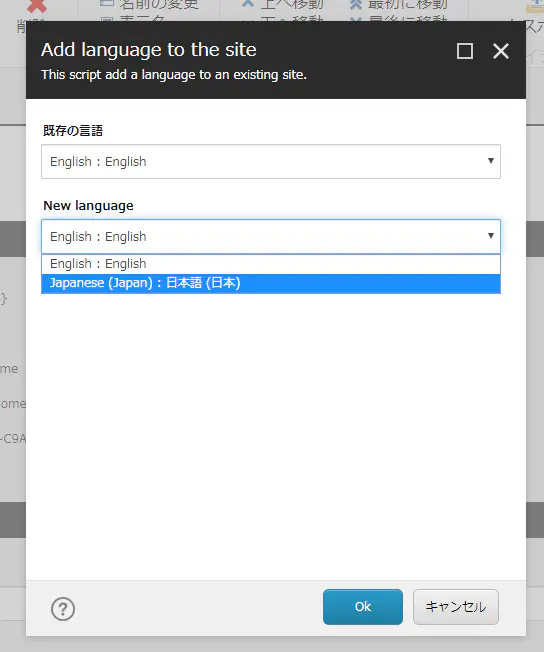Click the キャンセル button
This screenshot has height=652, width=544.
(x=456, y=607)
